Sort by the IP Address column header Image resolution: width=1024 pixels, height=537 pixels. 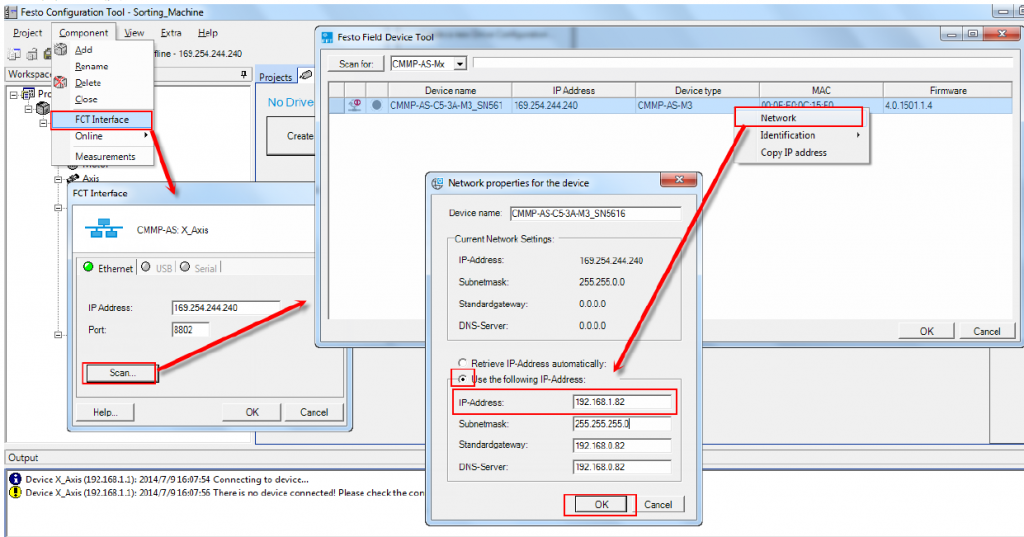pos(573,90)
